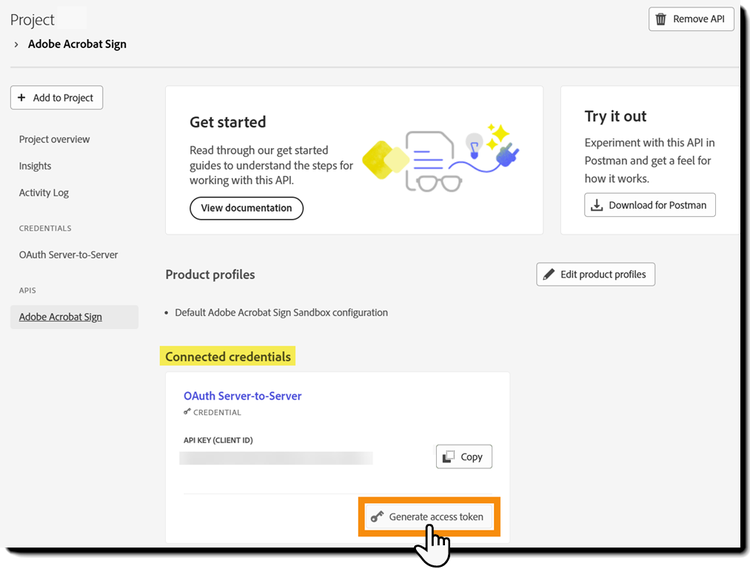The height and width of the screenshot is (569, 750).
Task: Click the Connected credentials heading
Action: (228, 357)
